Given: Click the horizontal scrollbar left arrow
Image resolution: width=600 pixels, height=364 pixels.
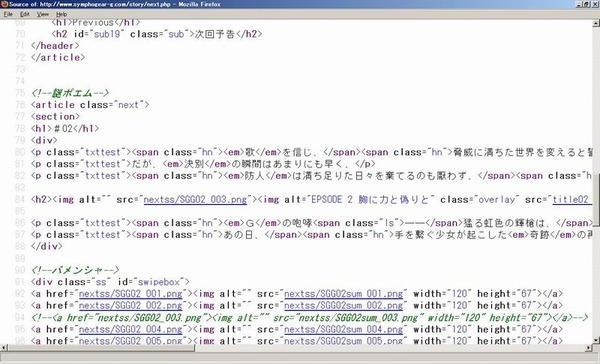Looking at the screenshot, I should pyautogui.click(x=4, y=348).
